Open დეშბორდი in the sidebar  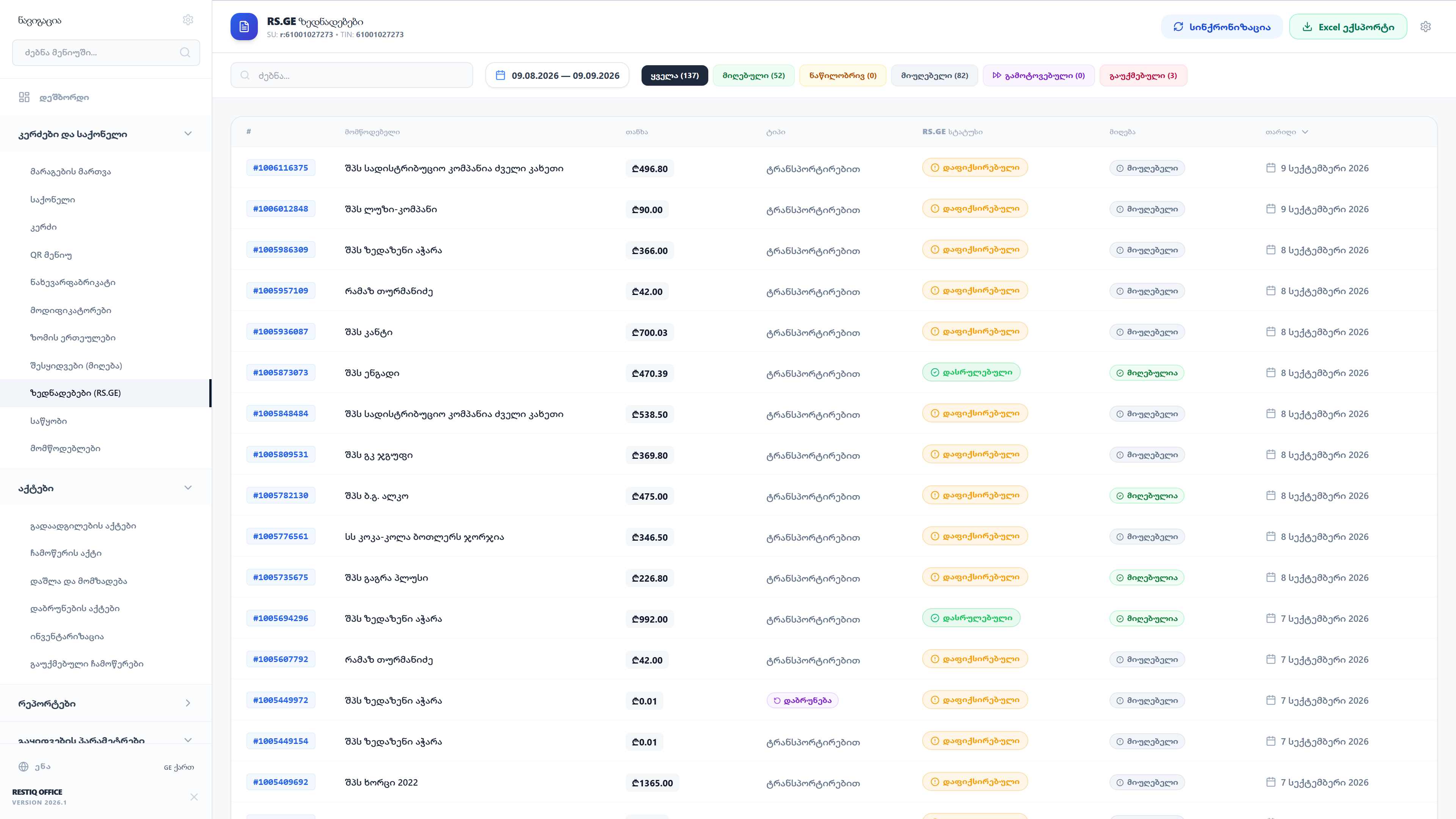(64, 97)
